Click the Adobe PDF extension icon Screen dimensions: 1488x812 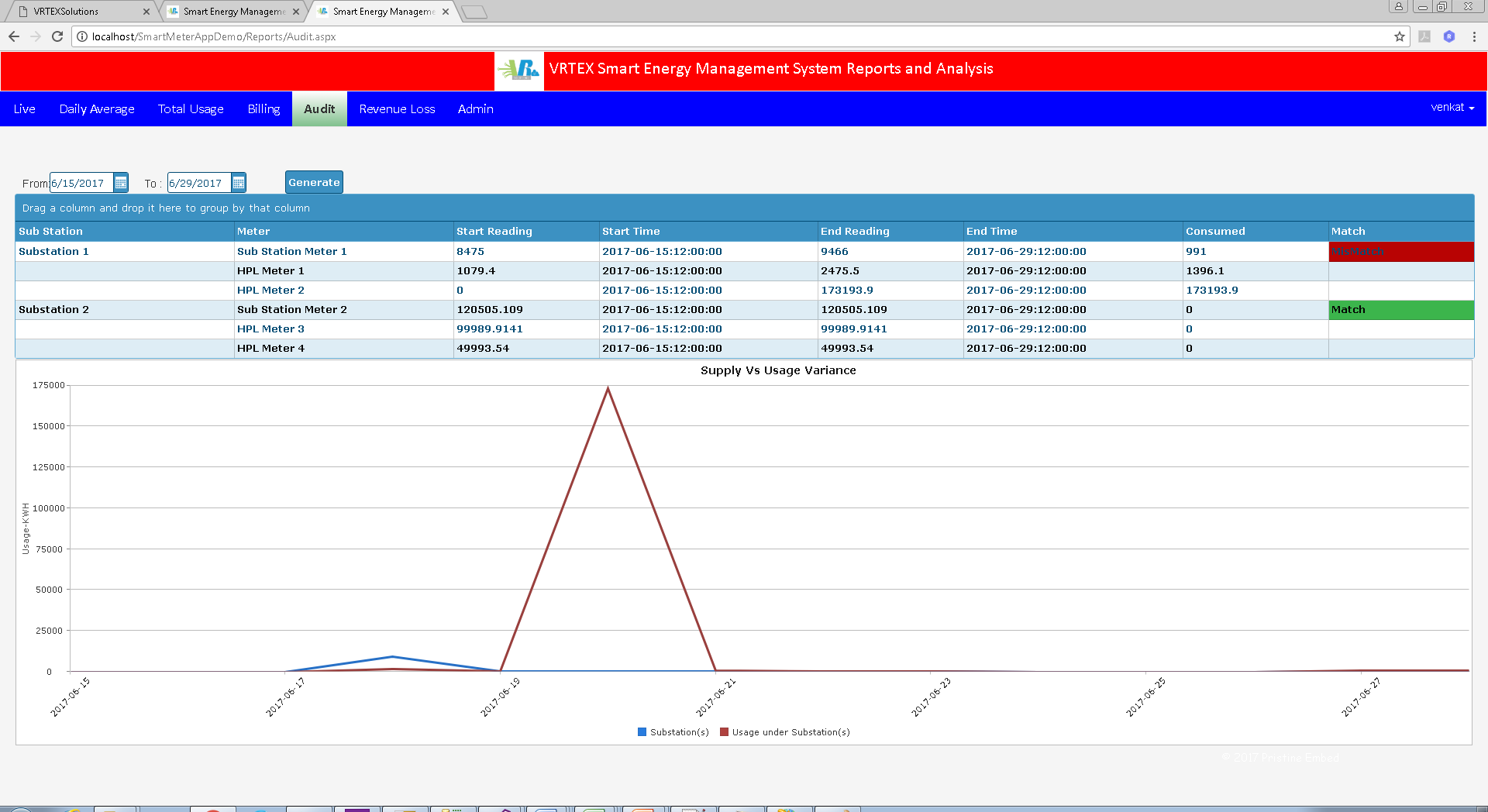click(1424, 36)
